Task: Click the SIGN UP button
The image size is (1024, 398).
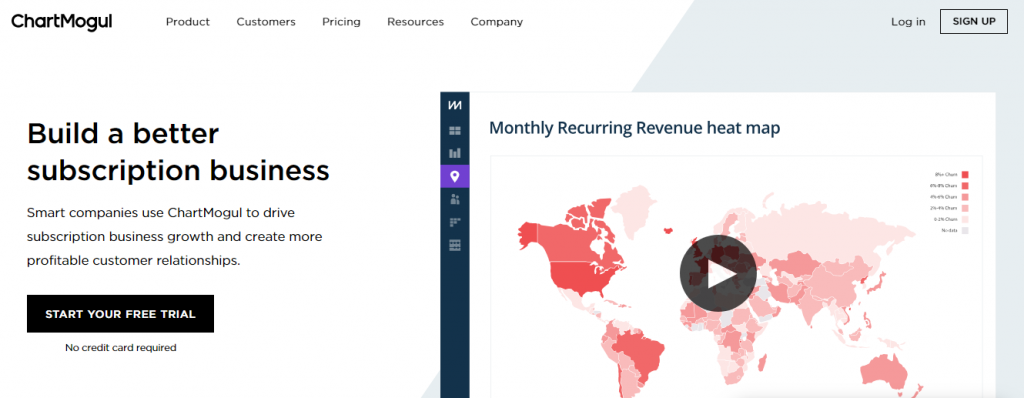Action: coord(974,21)
